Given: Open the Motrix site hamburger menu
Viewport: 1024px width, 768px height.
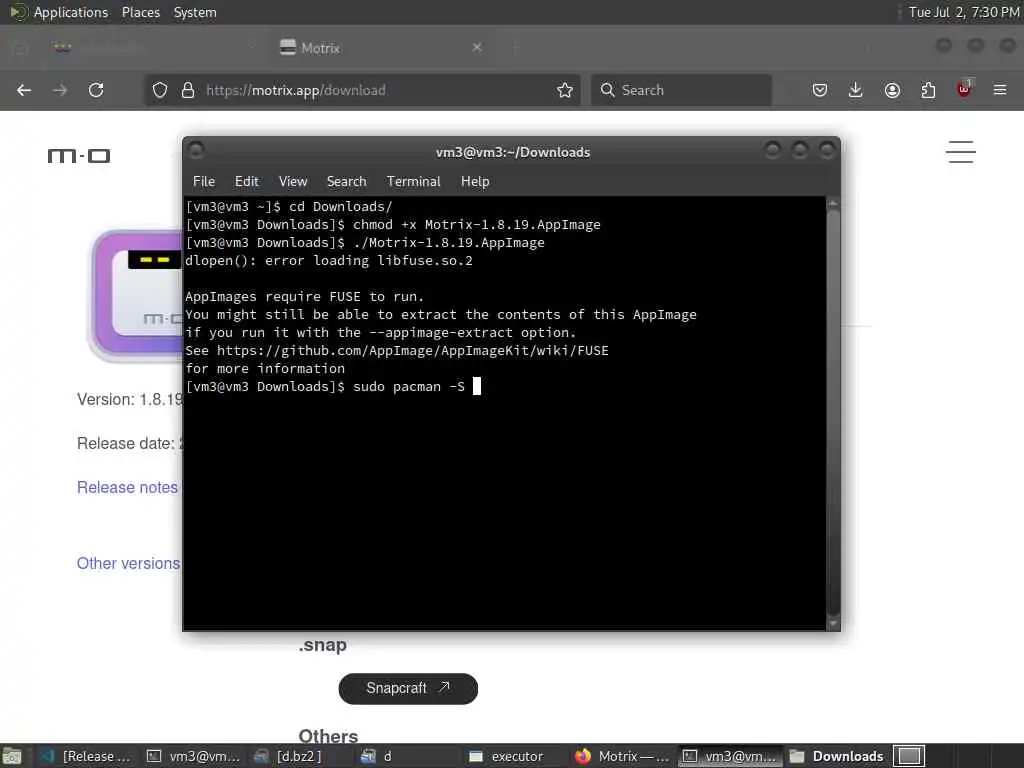Looking at the screenshot, I should [961, 152].
